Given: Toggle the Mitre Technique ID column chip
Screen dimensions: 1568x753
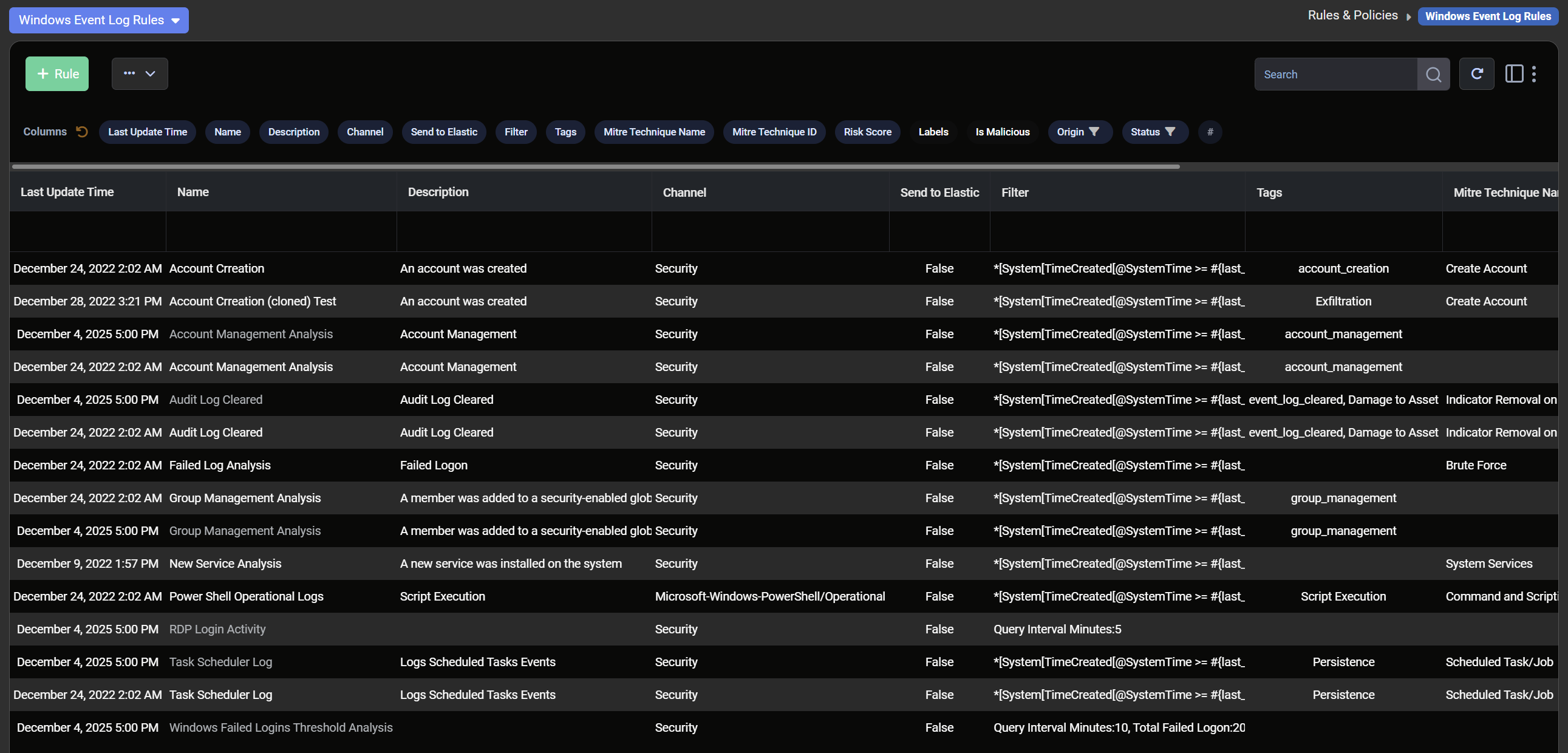Looking at the screenshot, I should [x=774, y=132].
